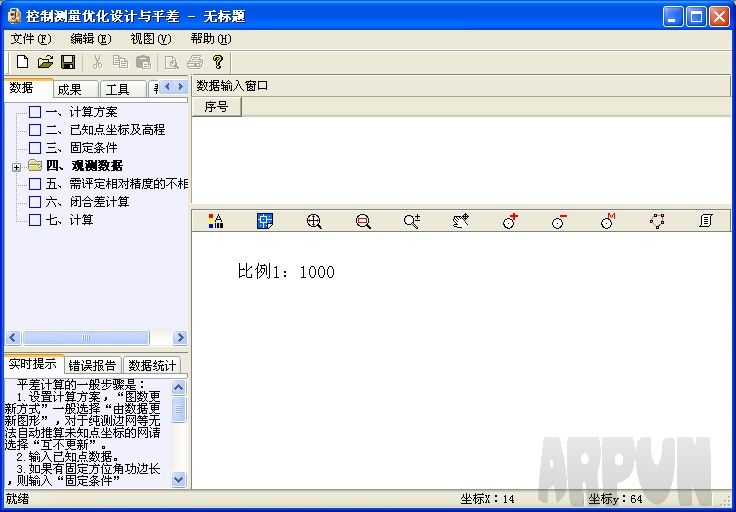Switch to the 数据统计 tab
Screen dimensions: 736x512
coord(152,365)
